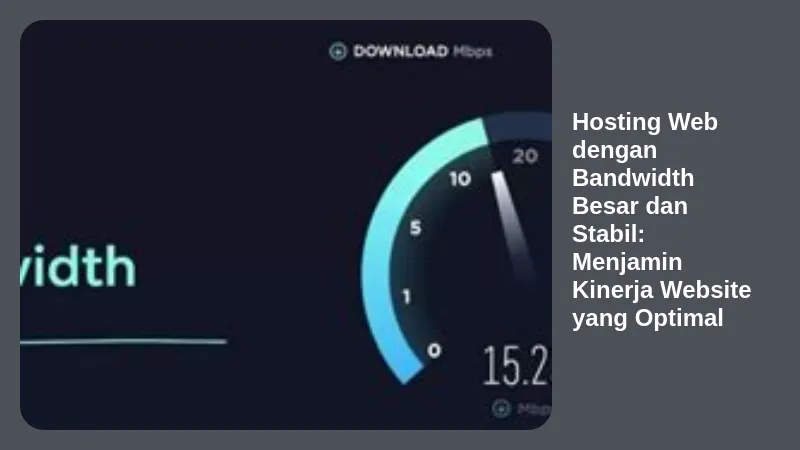Click the teal underline below 'width'

coord(123,341)
